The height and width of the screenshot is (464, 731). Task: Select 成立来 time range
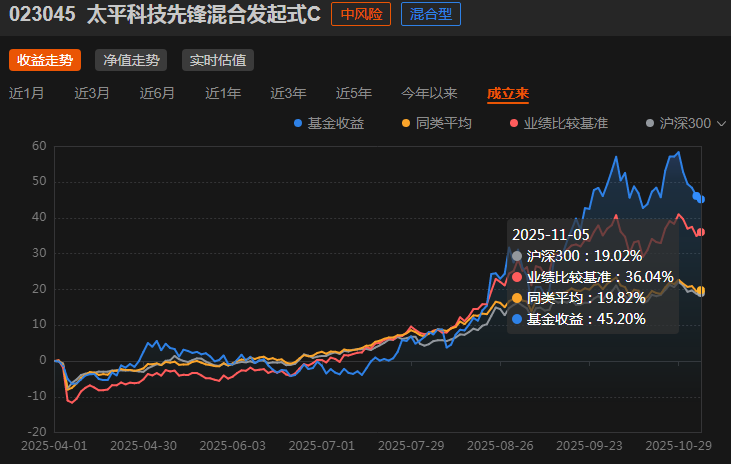[508, 94]
